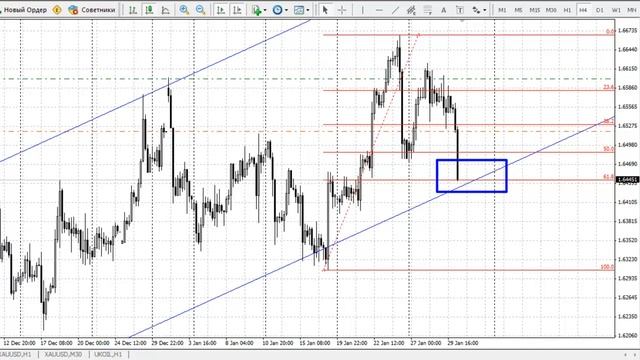
Task: Switch timeframe to D1
Action: pos(600,10)
